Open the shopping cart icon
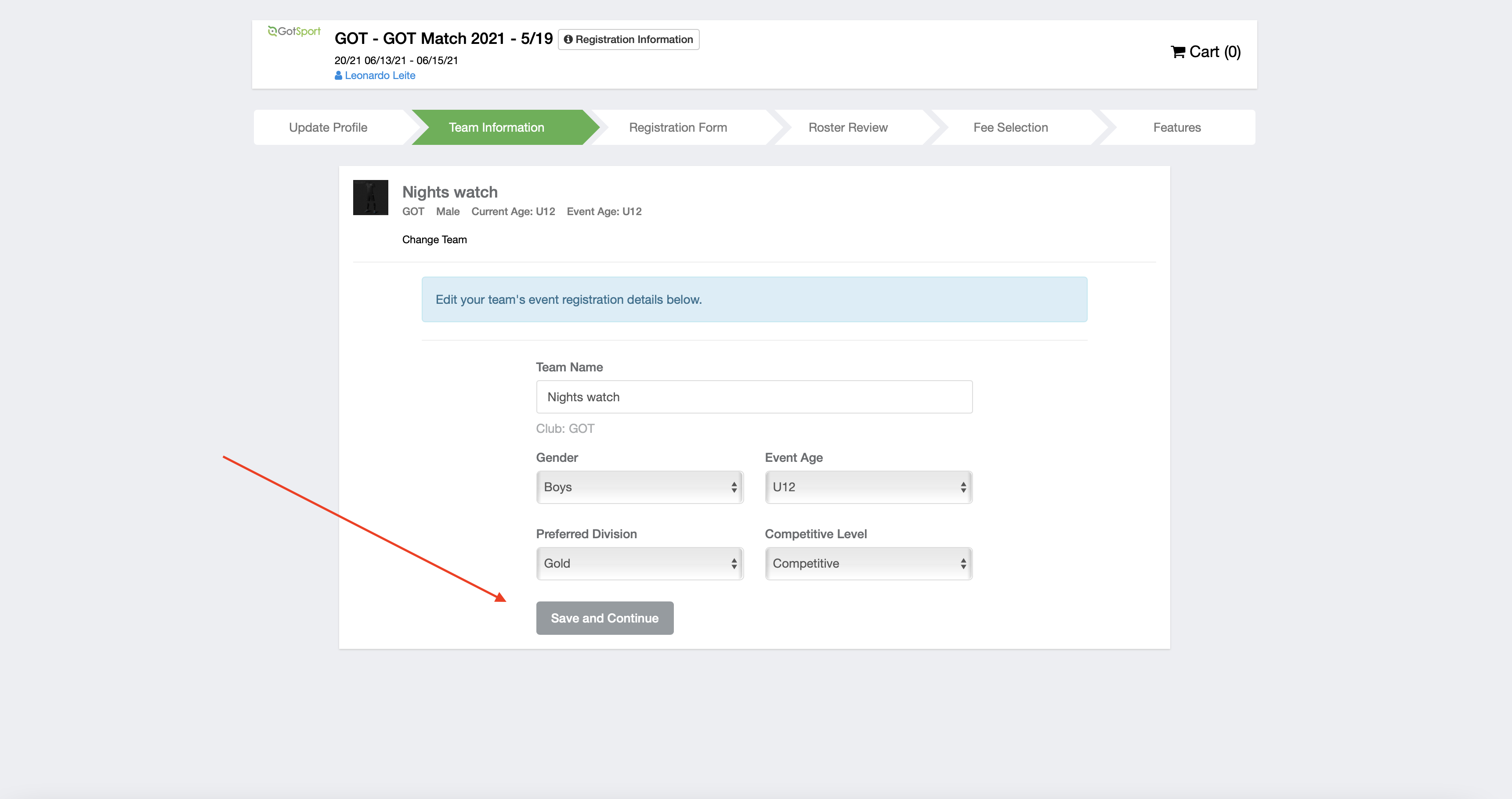The height and width of the screenshot is (799, 1512). 1177,52
